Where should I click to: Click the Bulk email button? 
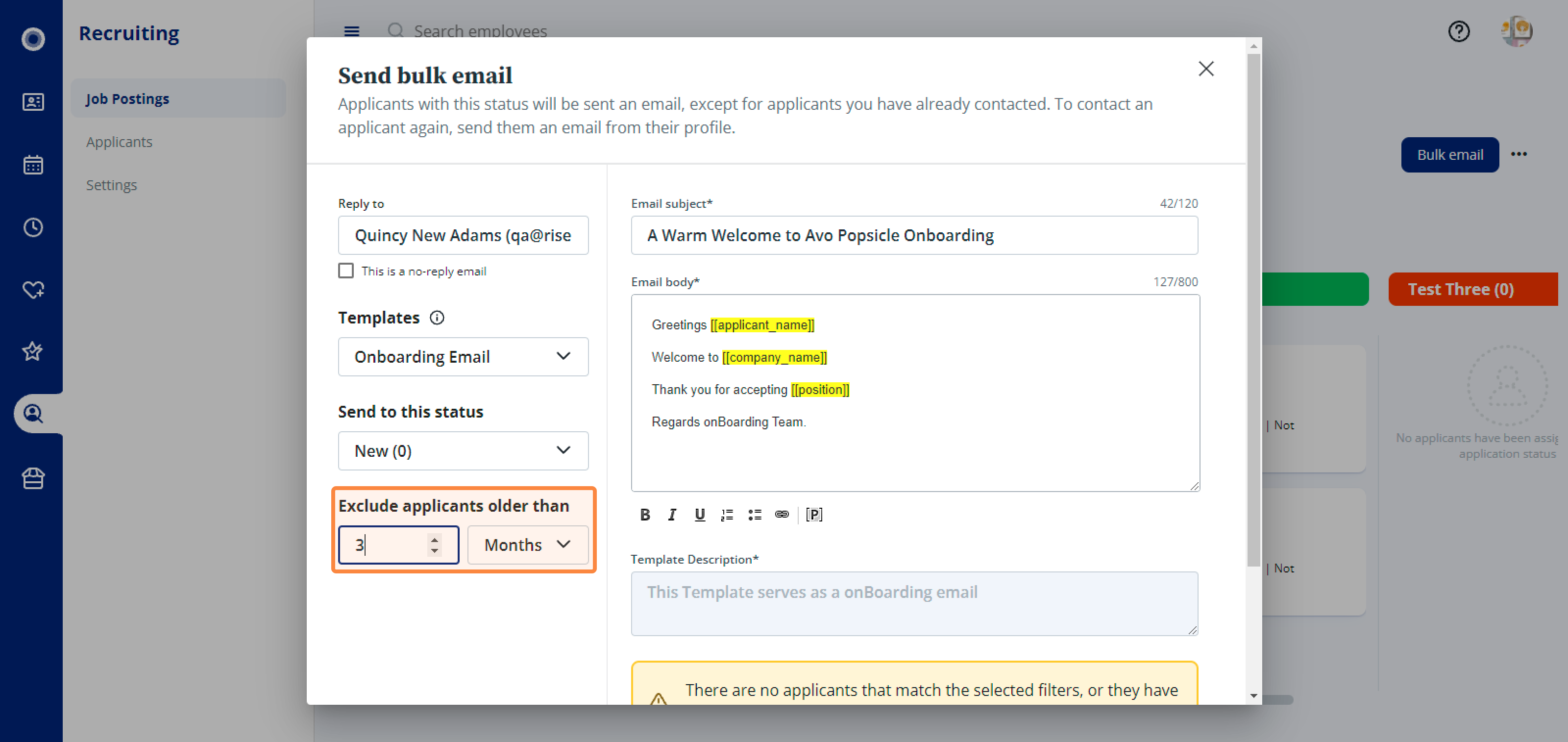click(x=1449, y=154)
